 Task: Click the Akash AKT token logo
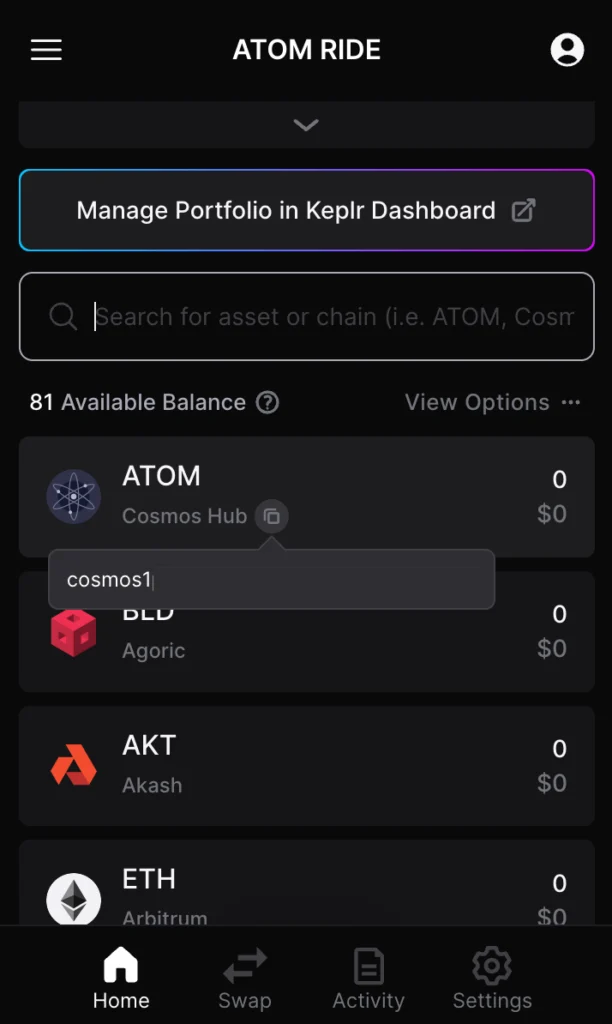tap(74, 765)
